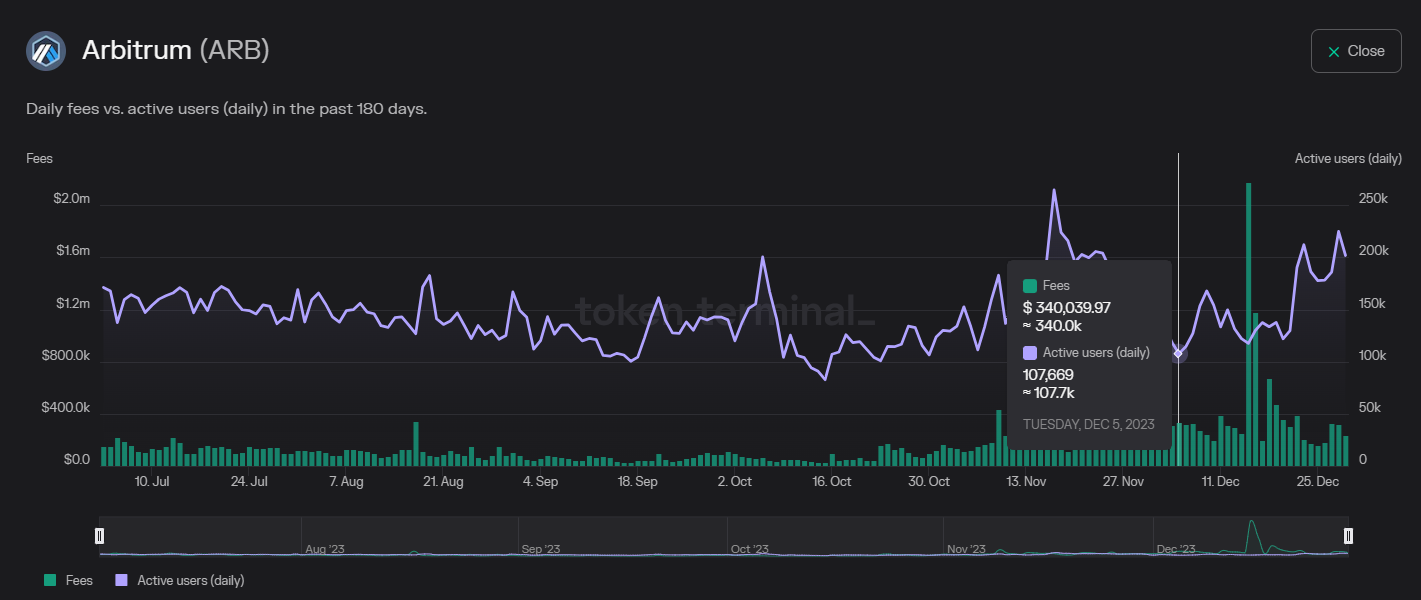The height and width of the screenshot is (600, 1421).
Task: Click the '4. Sep' x-axis label
Action: (x=540, y=482)
